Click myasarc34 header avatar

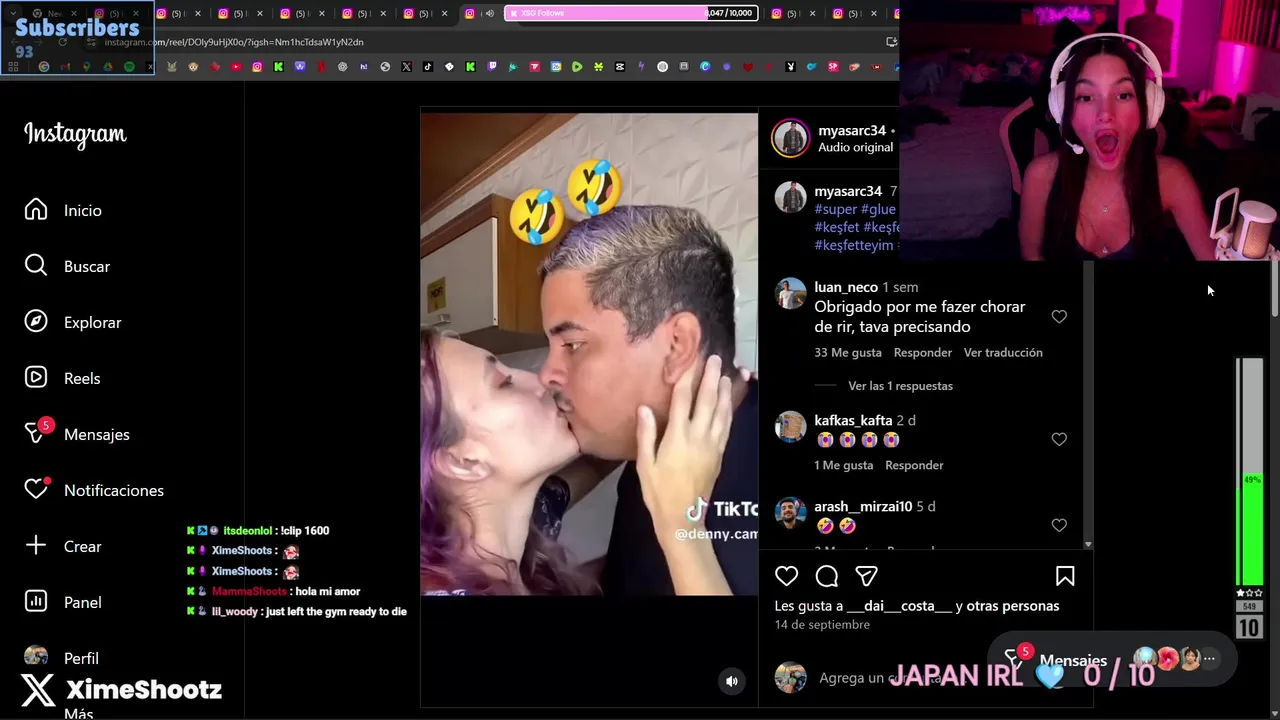click(x=790, y=138)
